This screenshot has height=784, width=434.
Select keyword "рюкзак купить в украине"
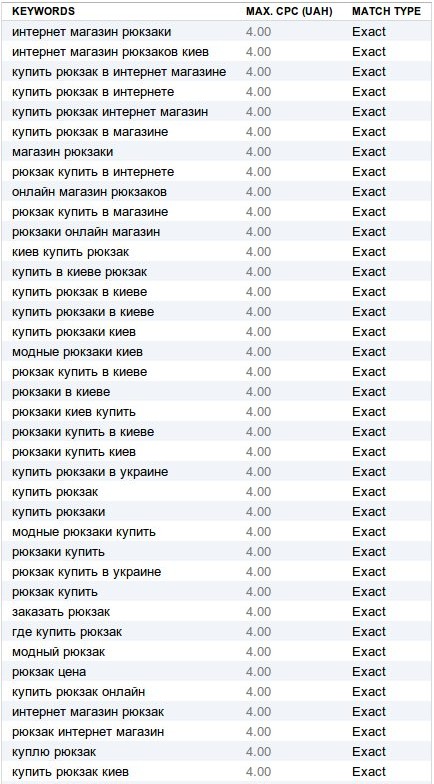point(86,572)
